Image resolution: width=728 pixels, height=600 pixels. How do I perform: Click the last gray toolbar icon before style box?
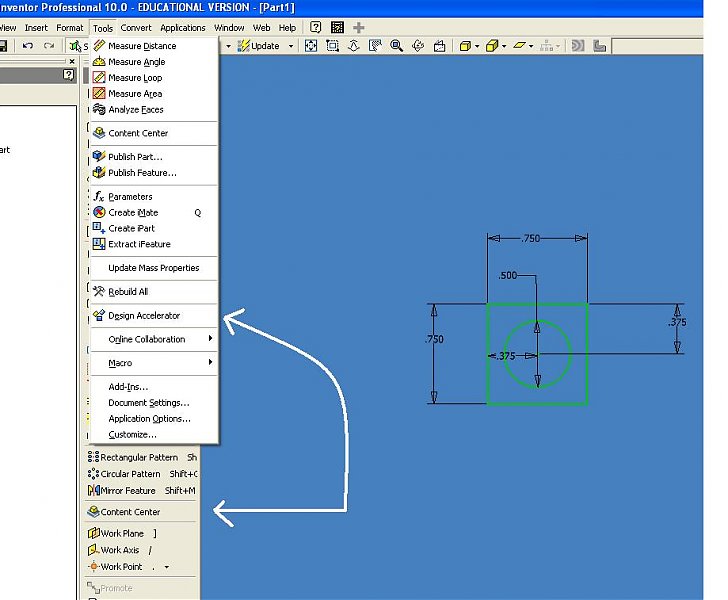coord(600,46)
